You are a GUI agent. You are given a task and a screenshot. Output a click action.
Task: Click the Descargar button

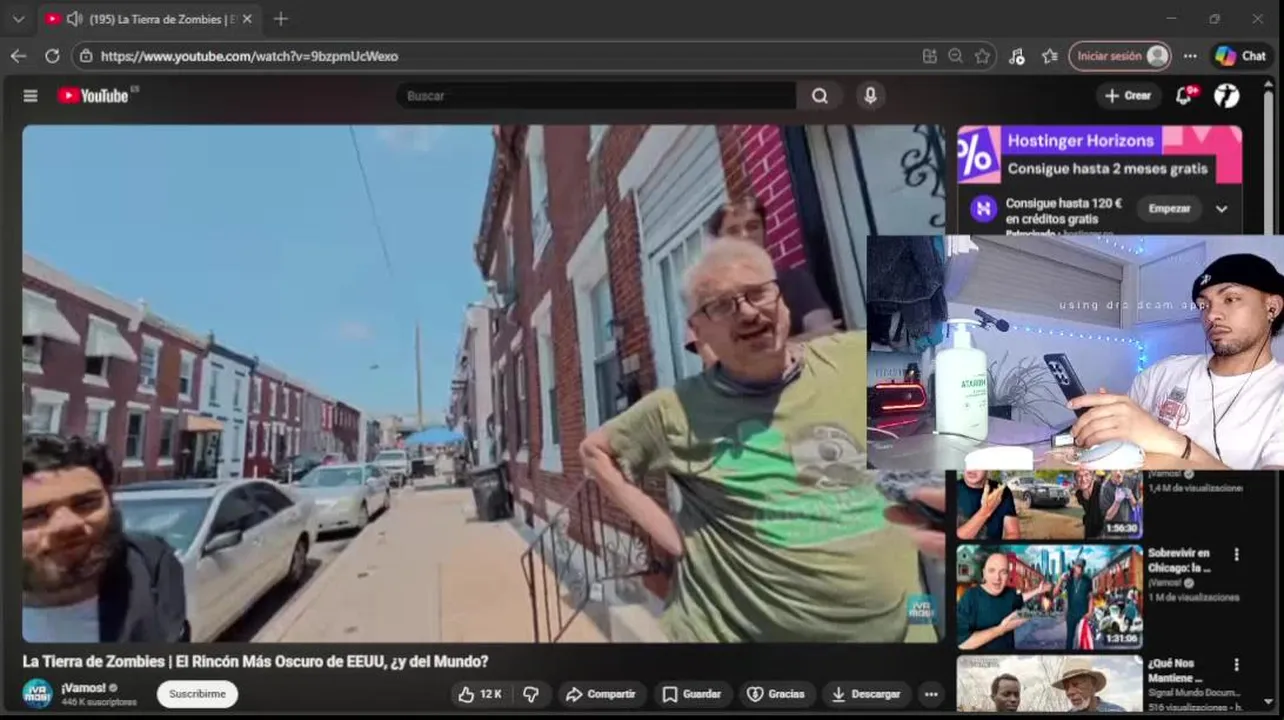[866, 694]
